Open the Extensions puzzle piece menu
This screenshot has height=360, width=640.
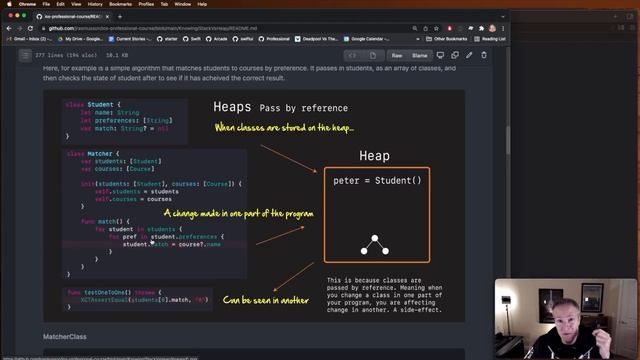[481, 29]
